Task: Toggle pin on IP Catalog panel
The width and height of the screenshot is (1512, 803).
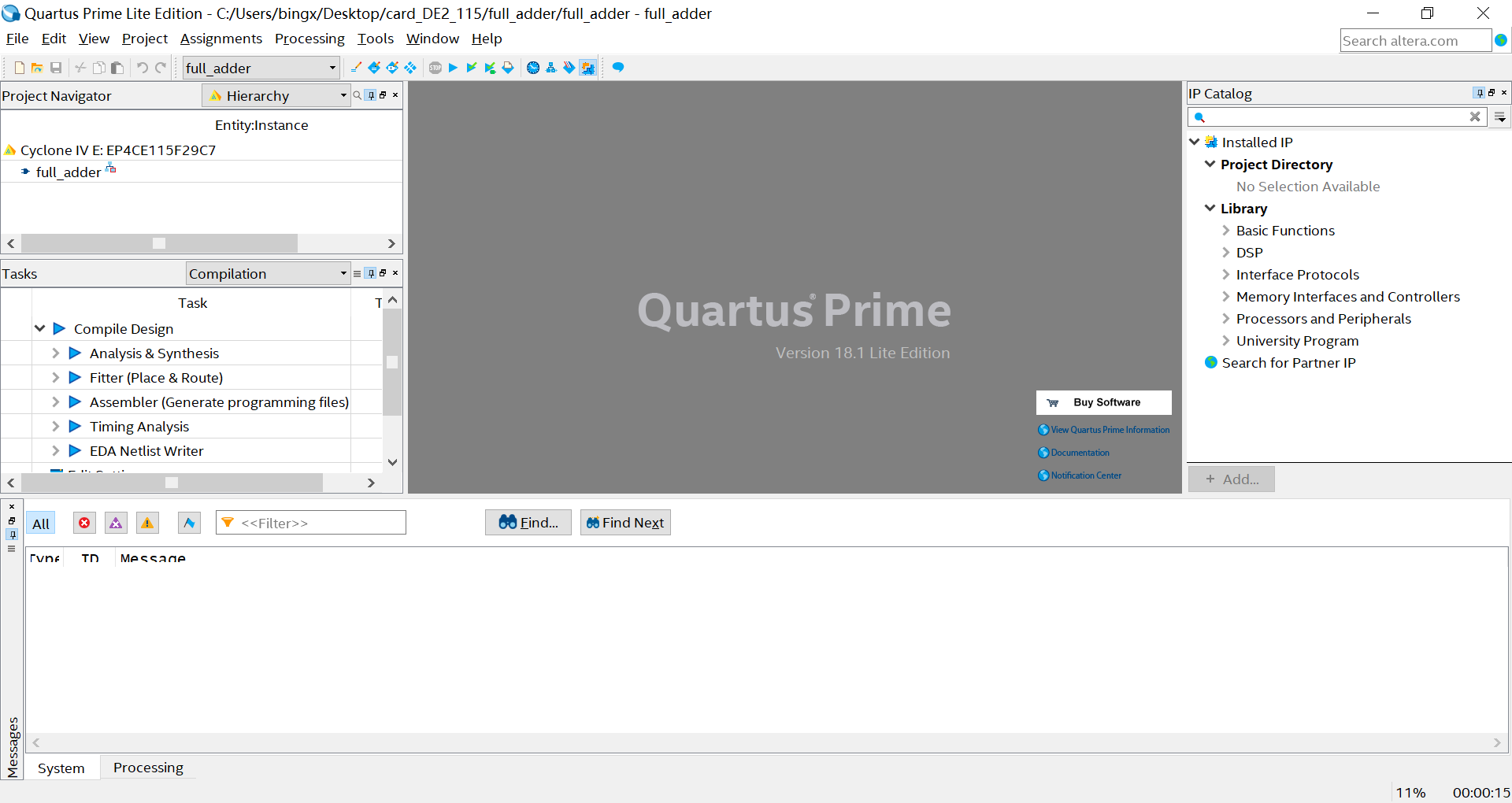Action: pos(1479,93)
